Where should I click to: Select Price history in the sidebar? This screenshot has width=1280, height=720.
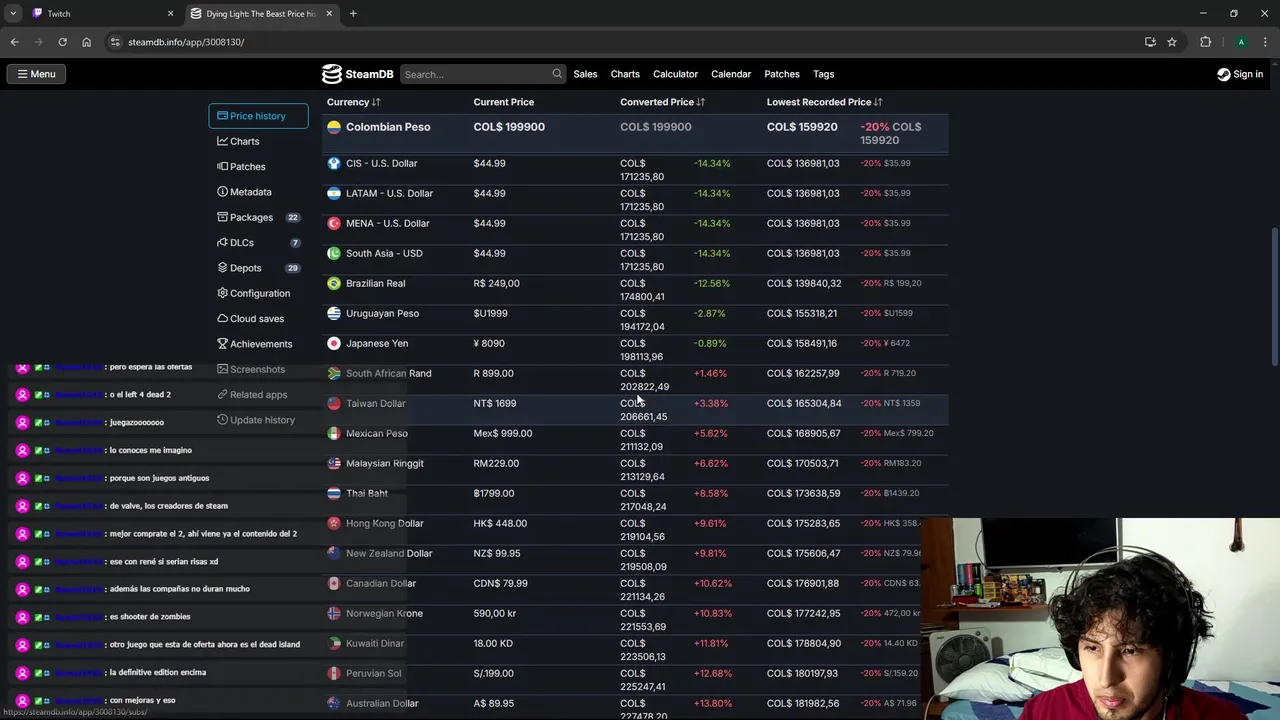pyautogui.click(x=258, y=116)
